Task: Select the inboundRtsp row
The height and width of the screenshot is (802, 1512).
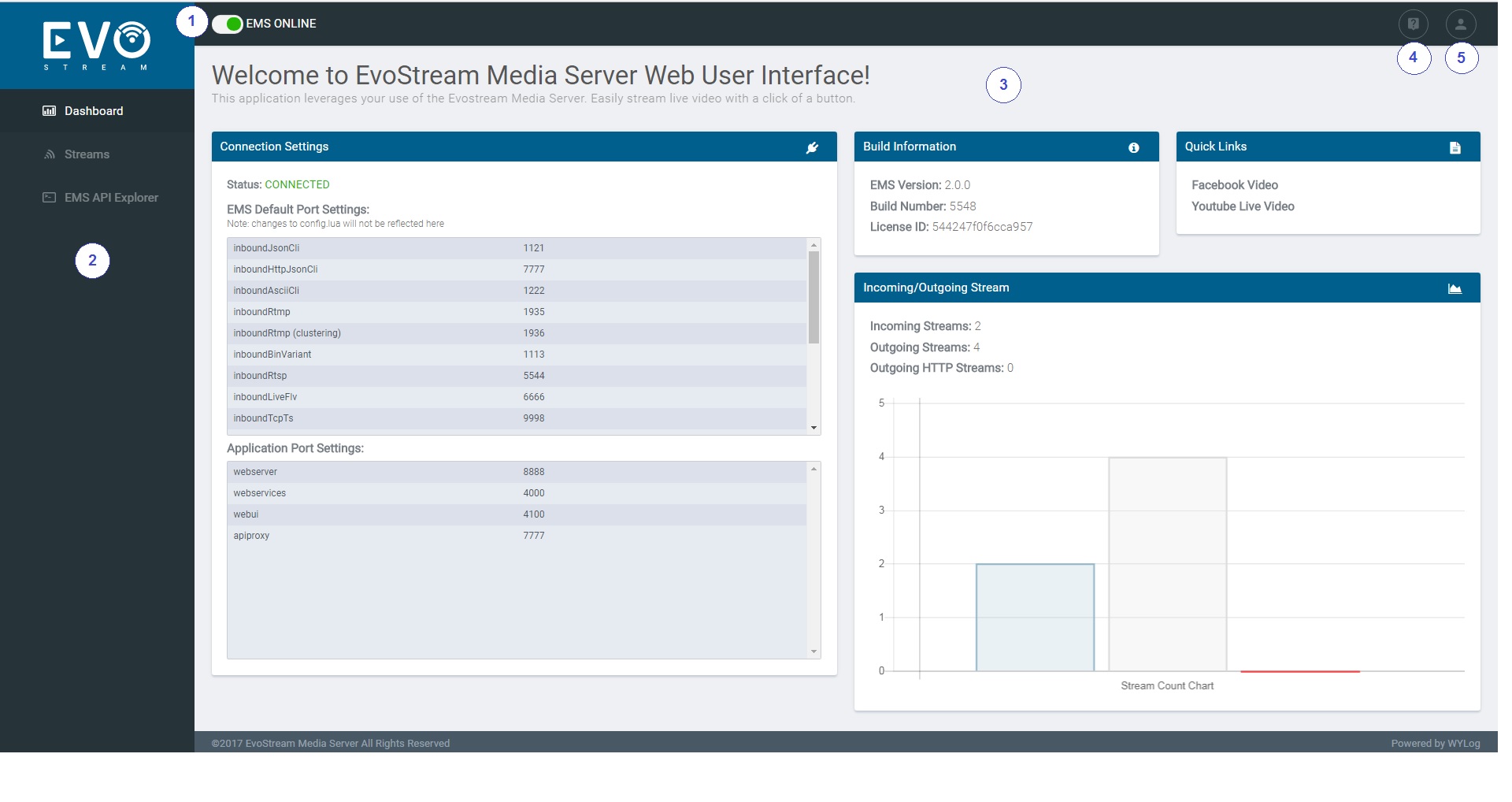Action: (x=517, y=376)
